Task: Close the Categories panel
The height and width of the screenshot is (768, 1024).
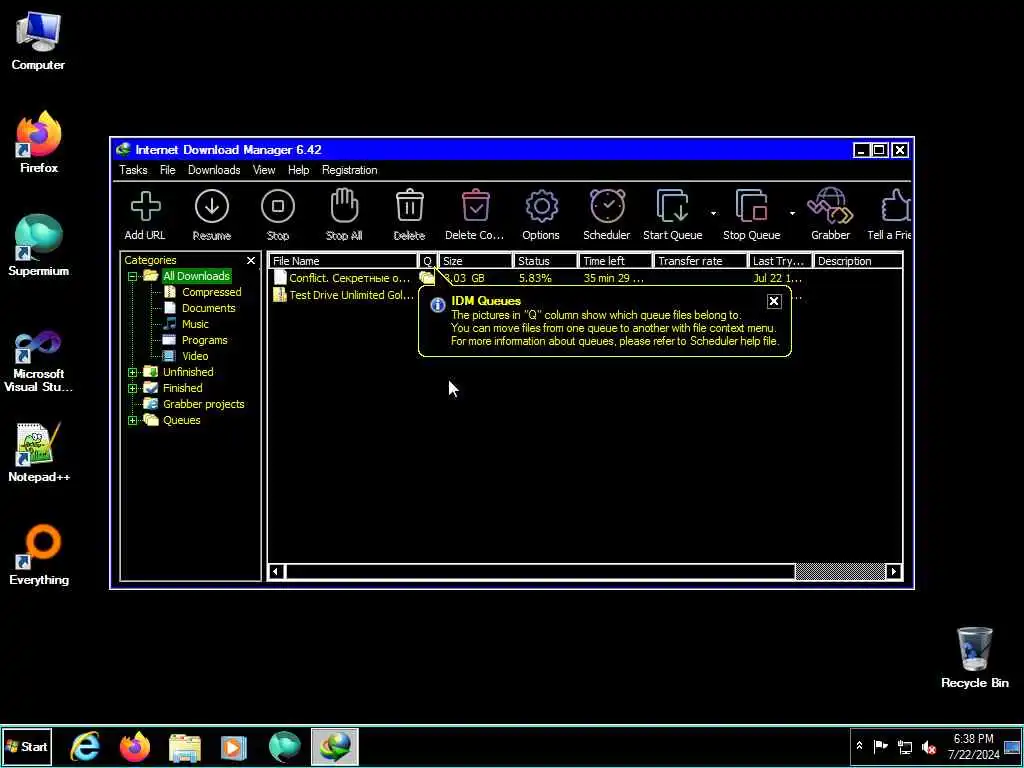Action: pos(251,261)
